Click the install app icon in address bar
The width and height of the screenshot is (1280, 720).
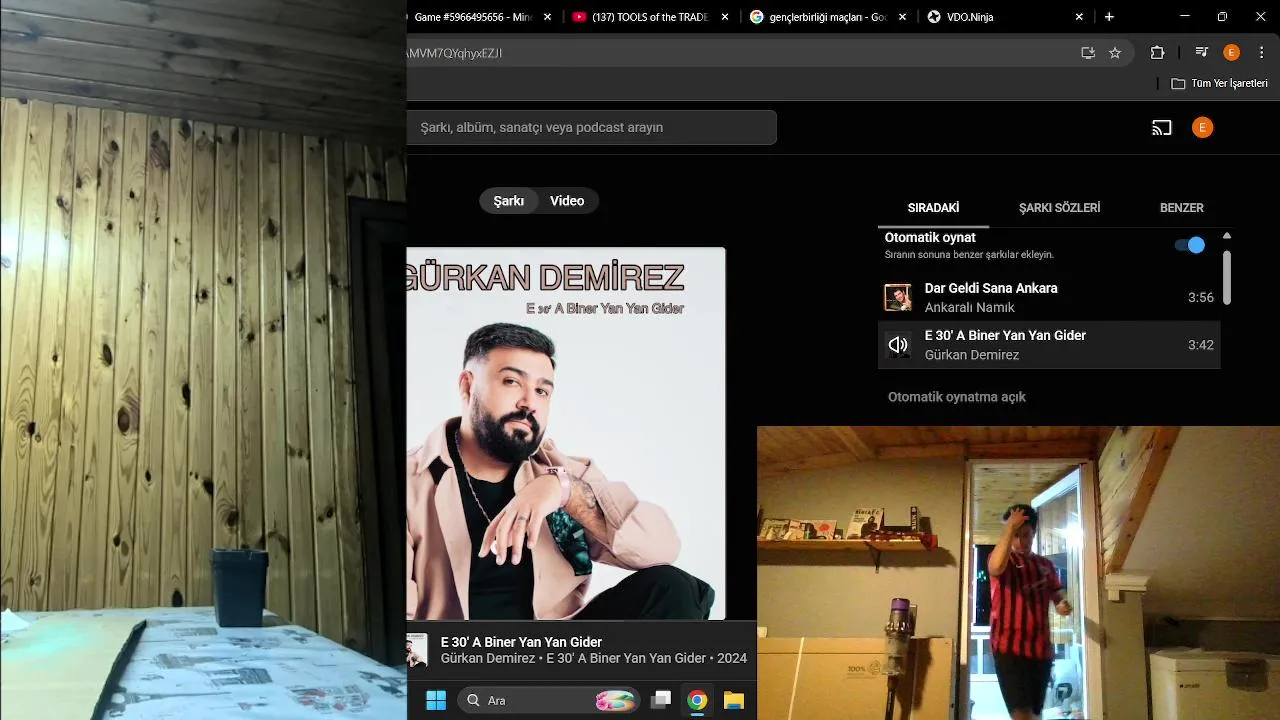coord(1088,53)
